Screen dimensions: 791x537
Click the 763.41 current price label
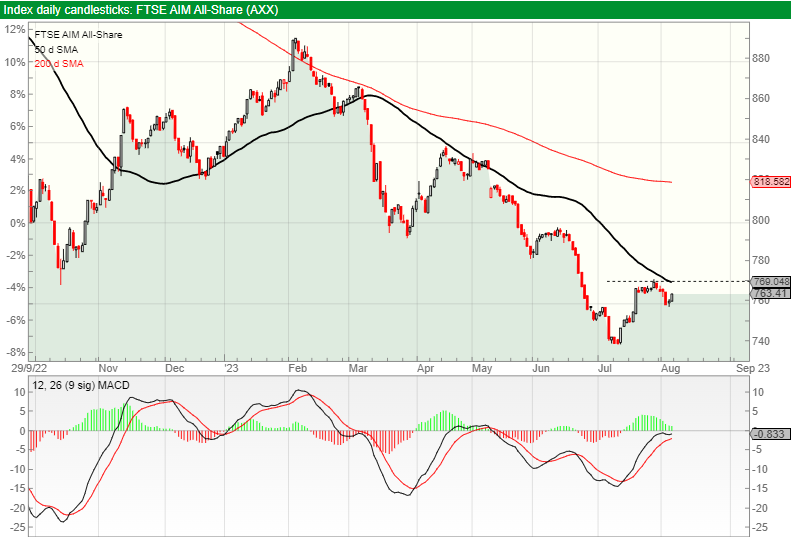pyautogui.click(x=771, y=293)
